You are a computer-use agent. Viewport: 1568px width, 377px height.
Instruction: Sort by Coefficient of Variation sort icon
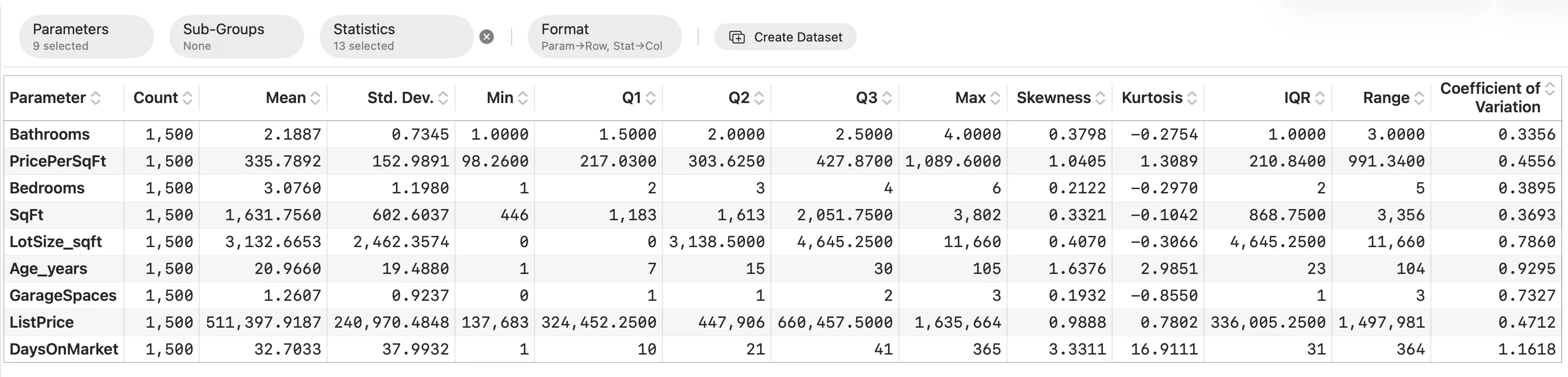[1550, 89]
